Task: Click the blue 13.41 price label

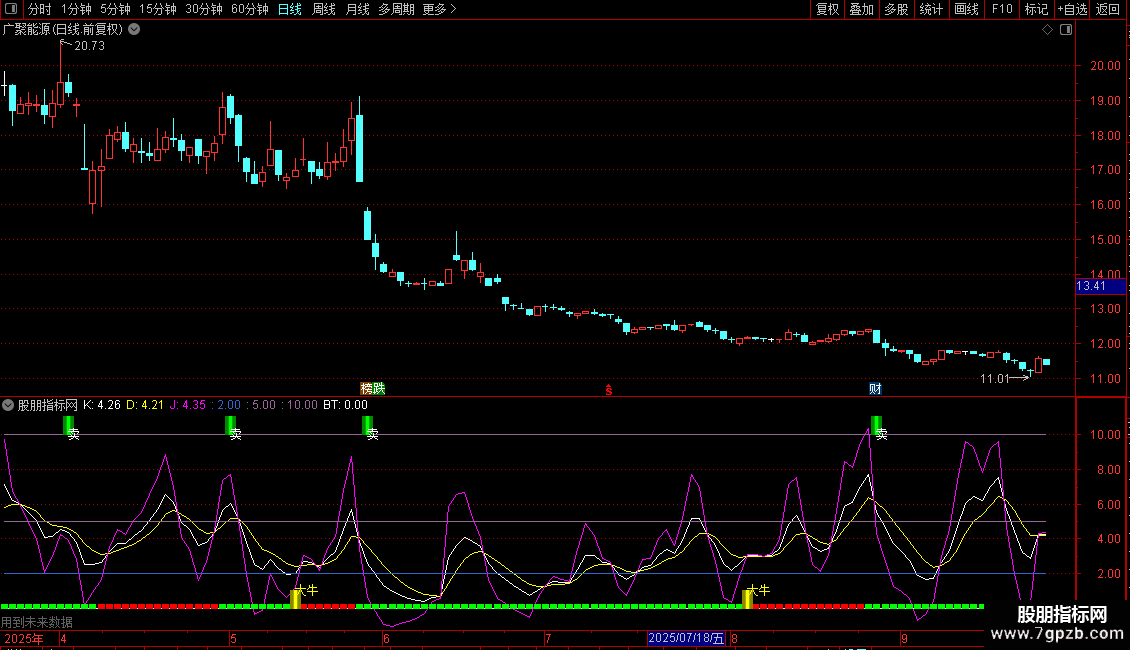Action: (1090, 286)
